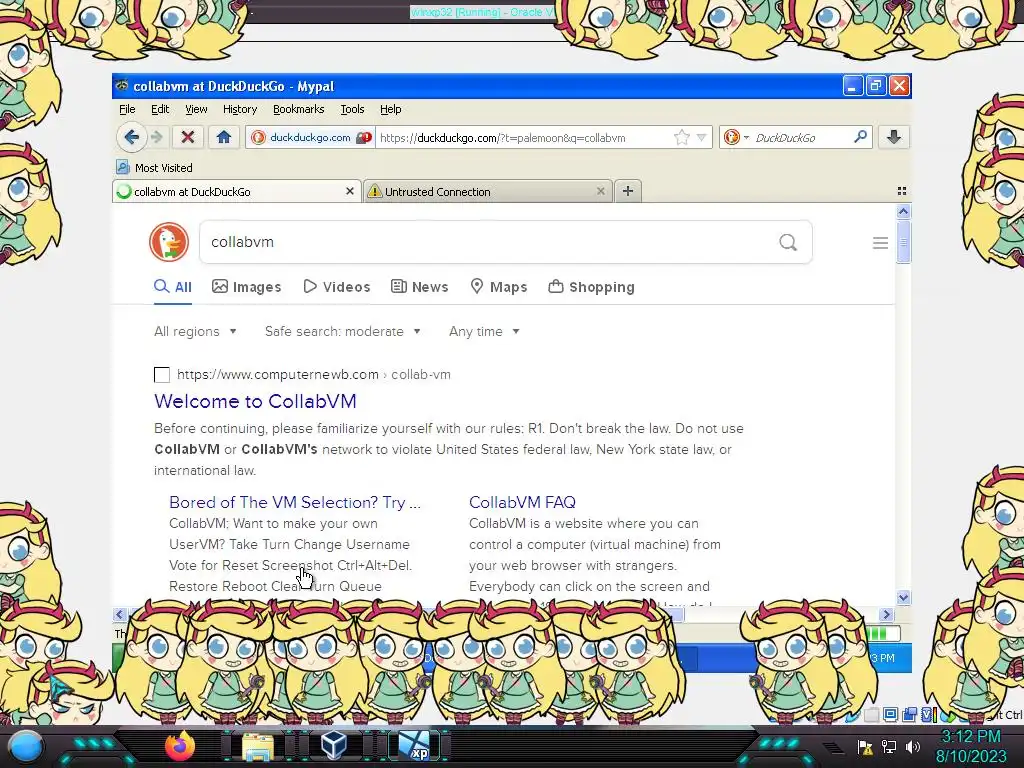Click the horizontal scrollbar right arrow
Image resolution: width=1024 pixels, height=768 pixels.
click(886, 615)
